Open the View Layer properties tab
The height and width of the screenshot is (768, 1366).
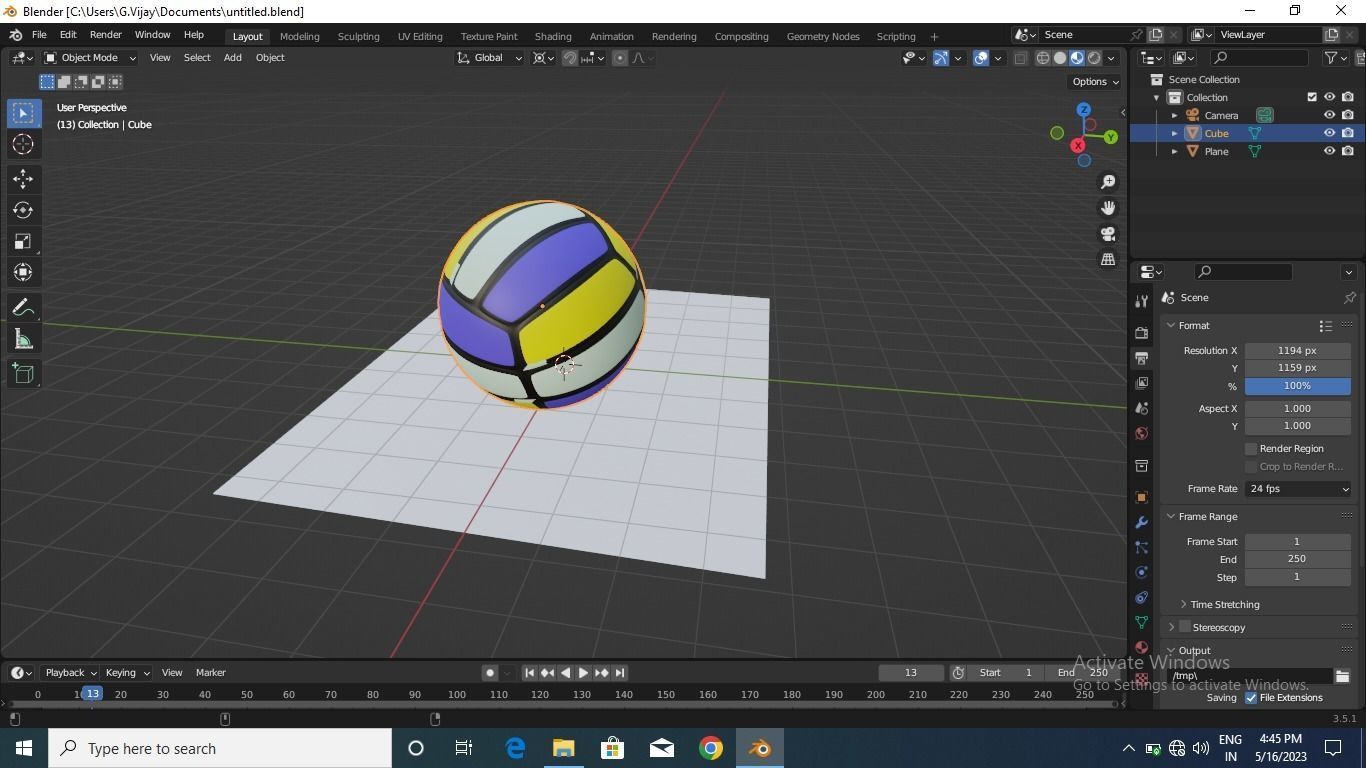click(1141, 383)
